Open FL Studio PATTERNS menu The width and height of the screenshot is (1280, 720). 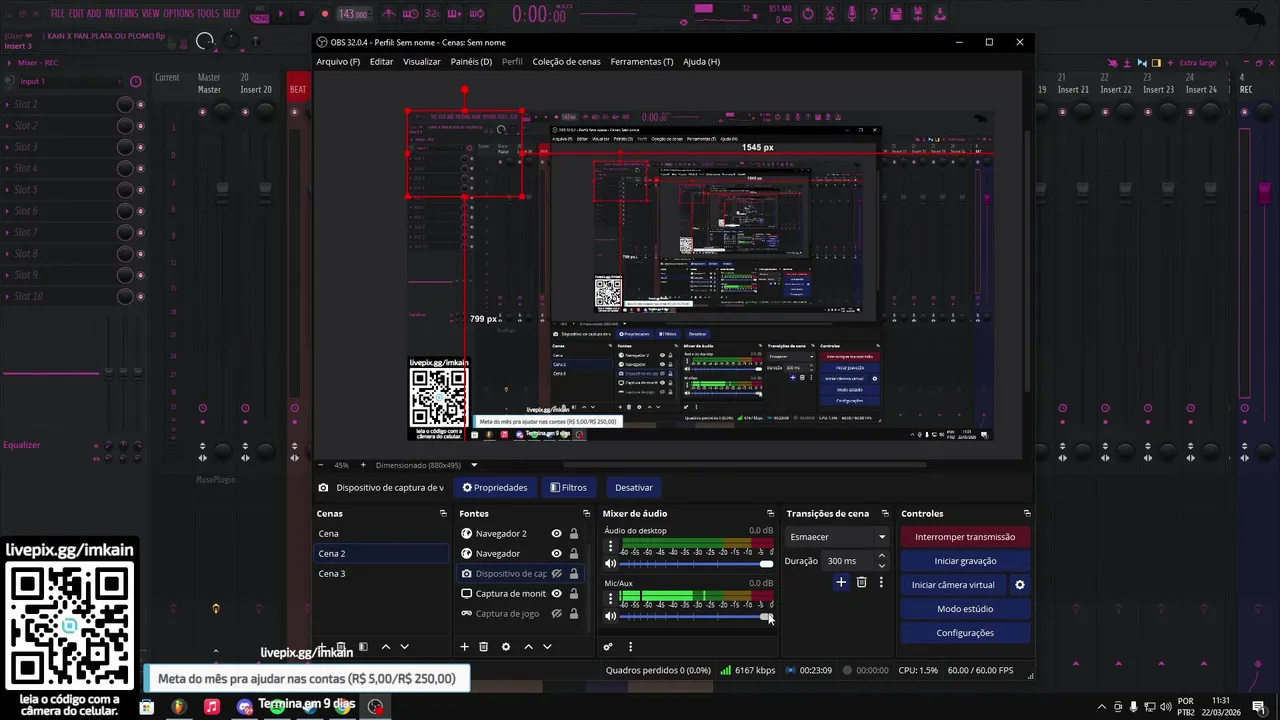(x=121, y=14)
